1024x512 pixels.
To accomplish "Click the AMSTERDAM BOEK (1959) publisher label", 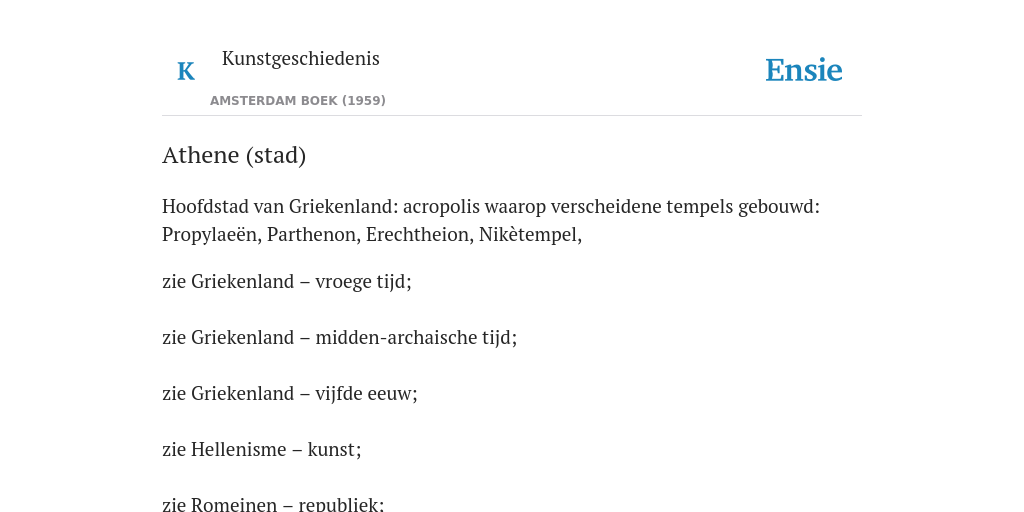I will [298, 101].
